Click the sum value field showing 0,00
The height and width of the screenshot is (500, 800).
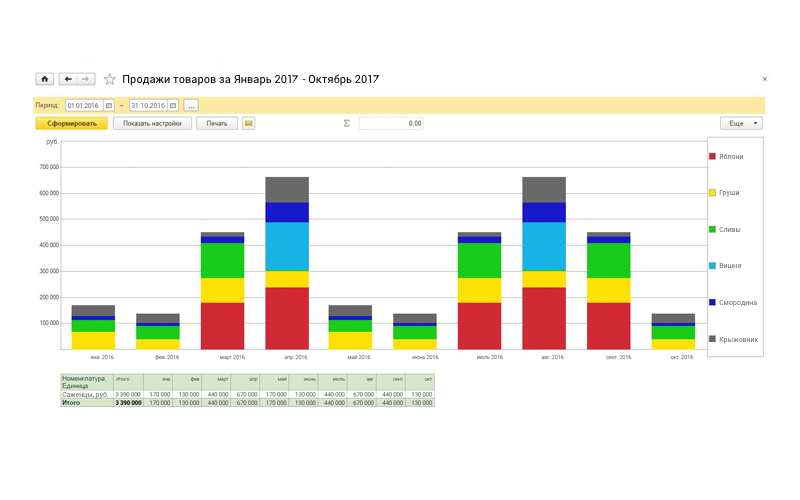(x=391, y=124)
